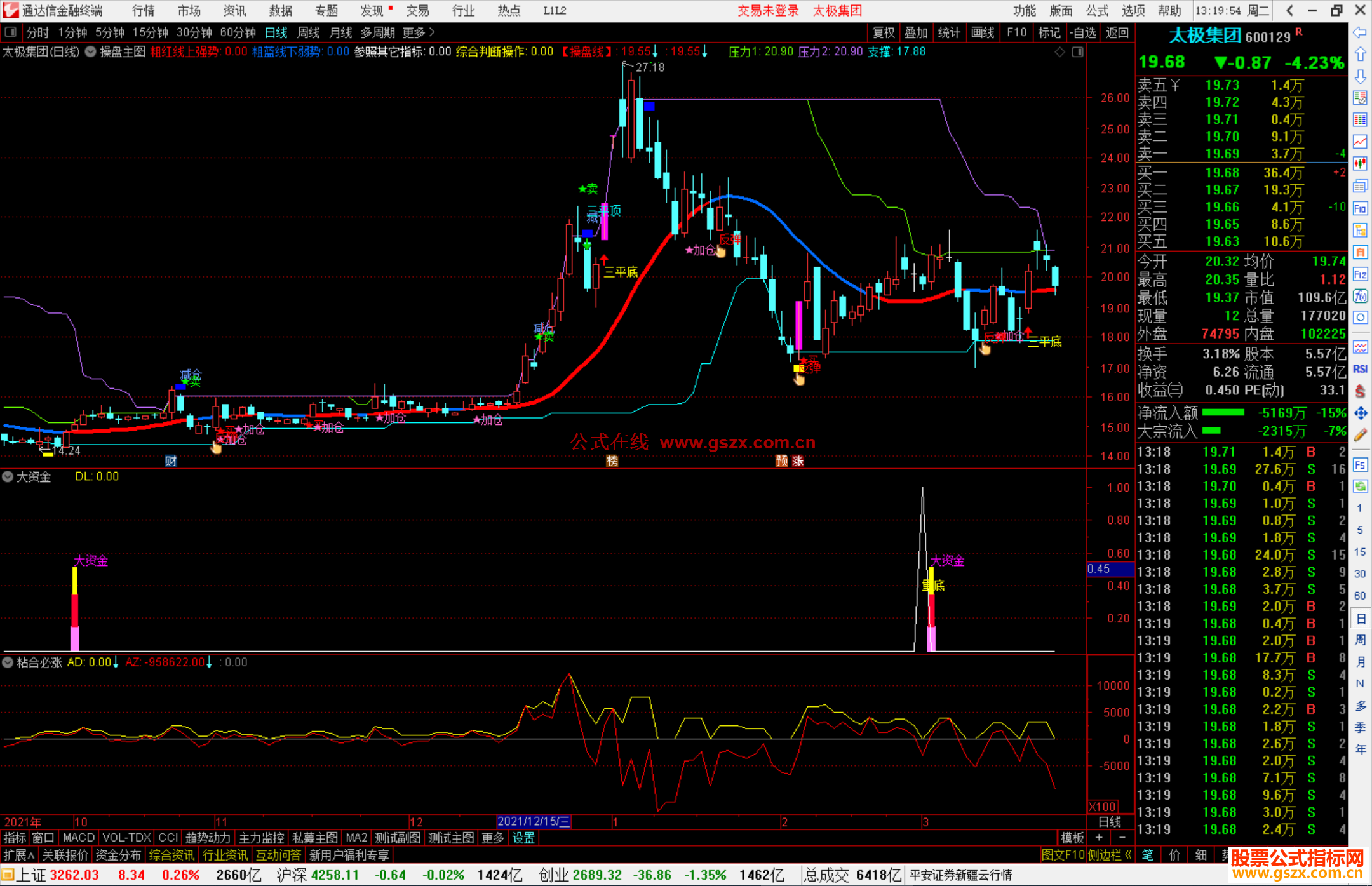Open the 指标 menu at bottom left
This screenshot has height=886, width=1372.
(15, 838)
